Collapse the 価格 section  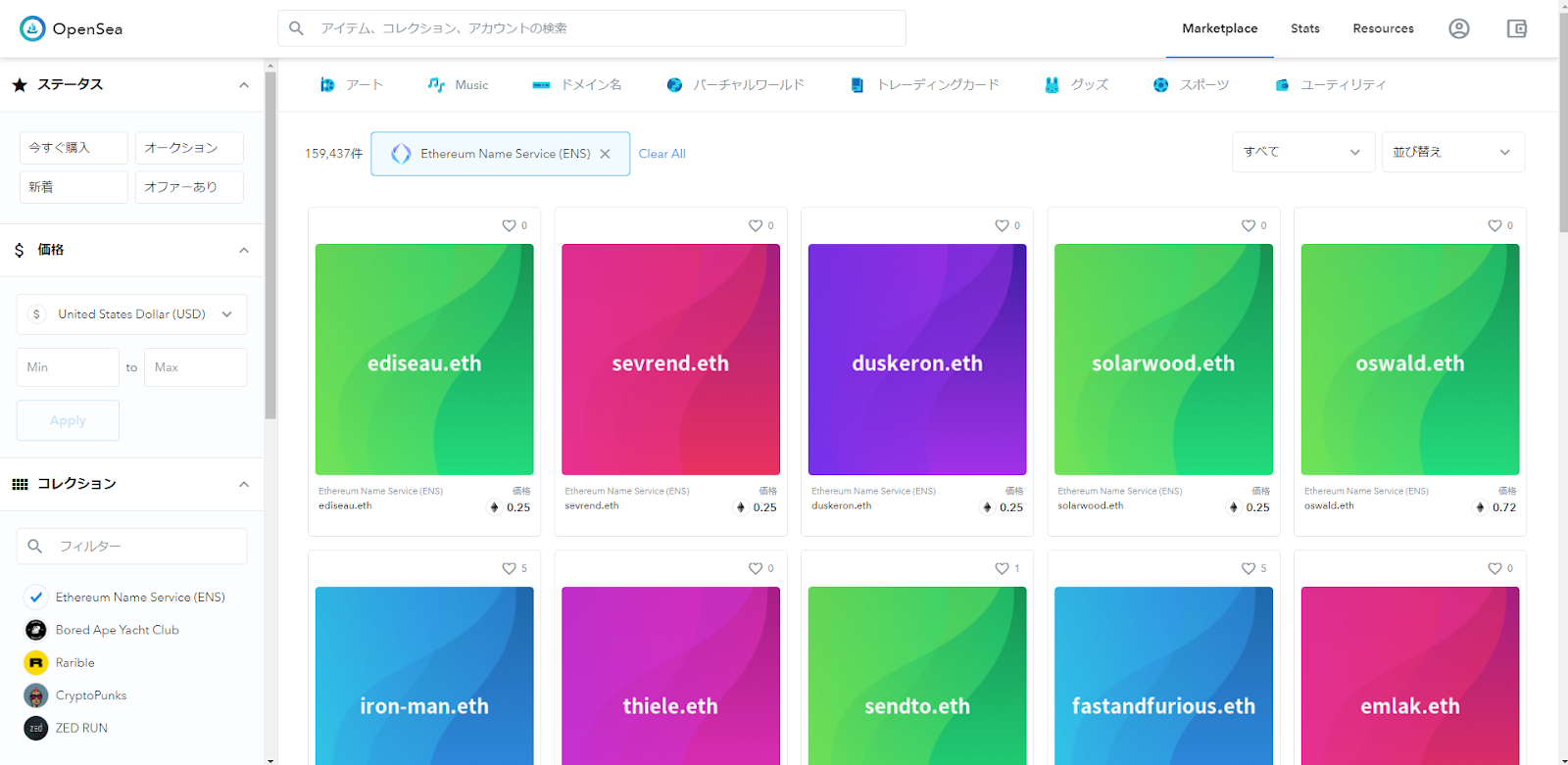[244, 251]
